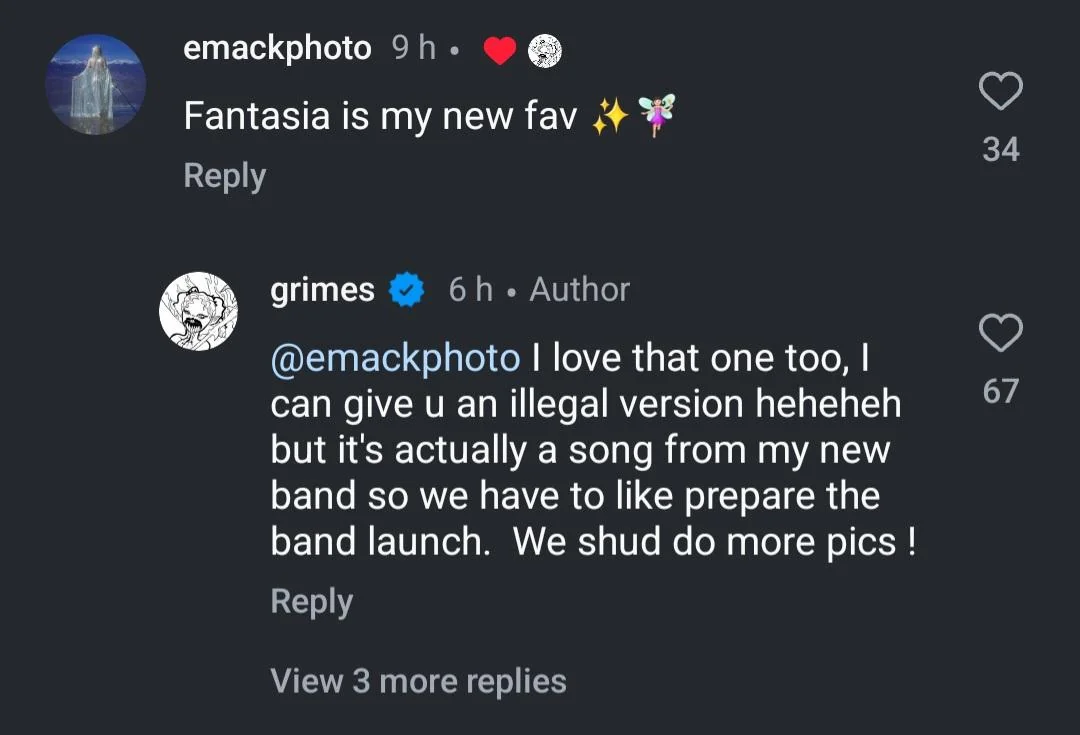
Task: View the 67 likes count
Action: pos(1000,391)
